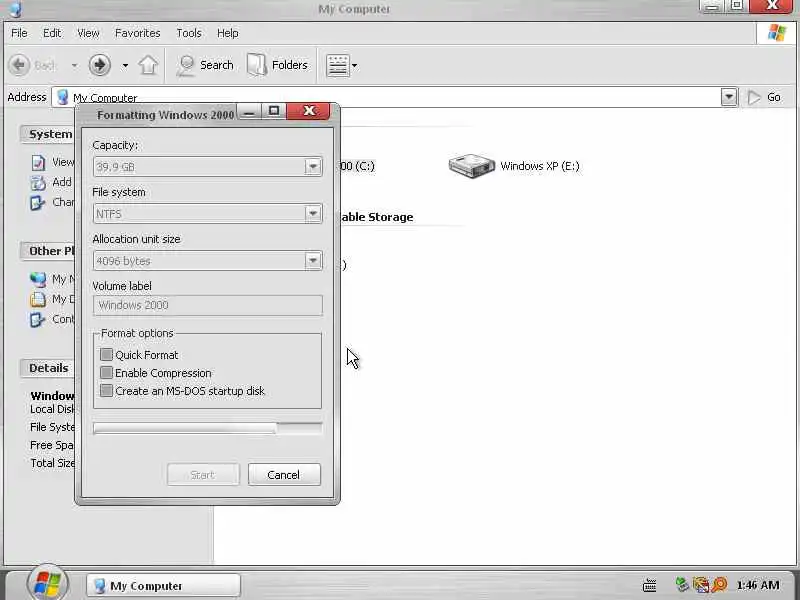
Task: Click the Windows flag logo in menu bar
Action: pyautogui.click(x=777, y=33)
